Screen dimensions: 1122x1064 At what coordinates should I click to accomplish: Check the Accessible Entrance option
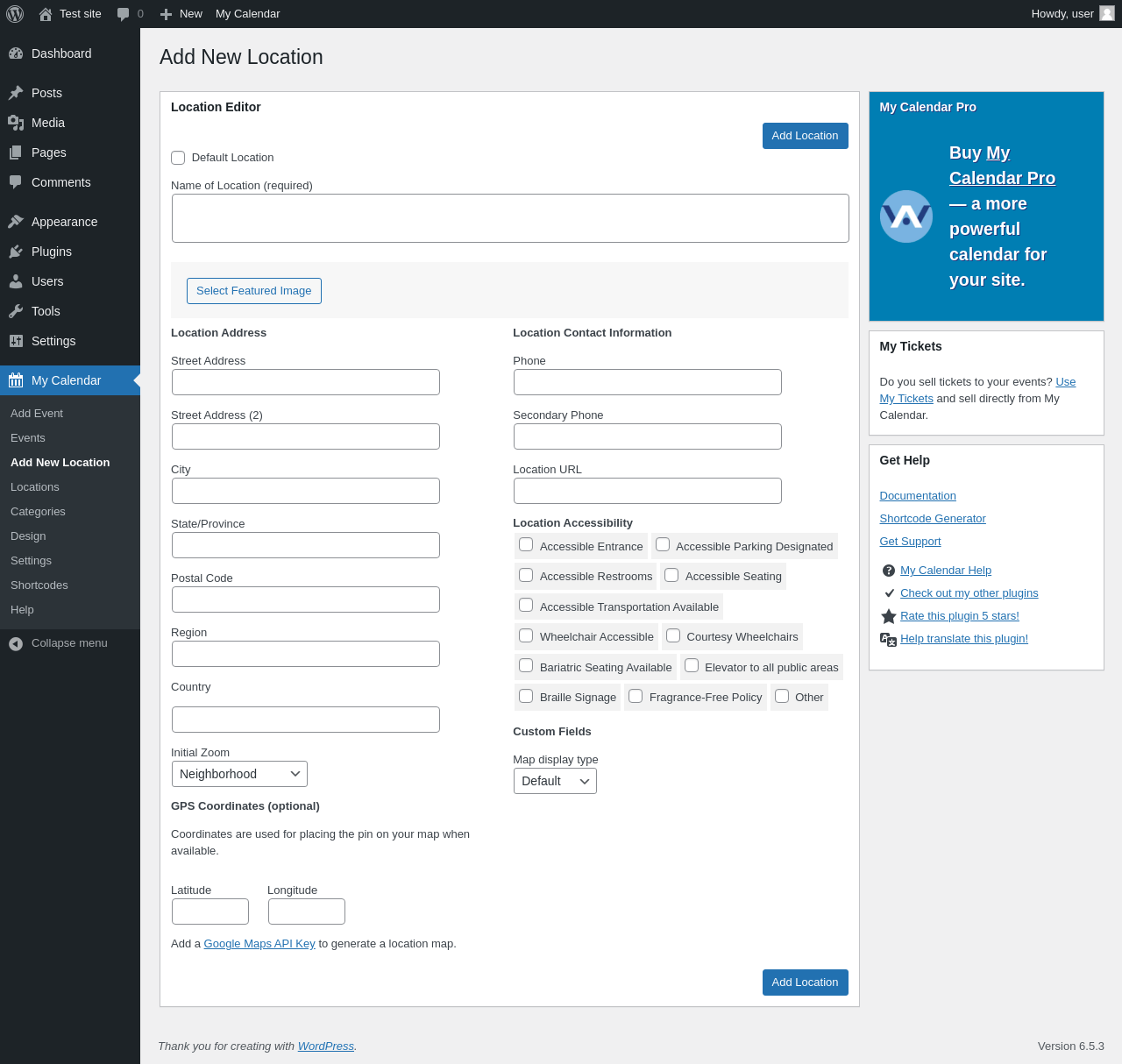(526, 544)
